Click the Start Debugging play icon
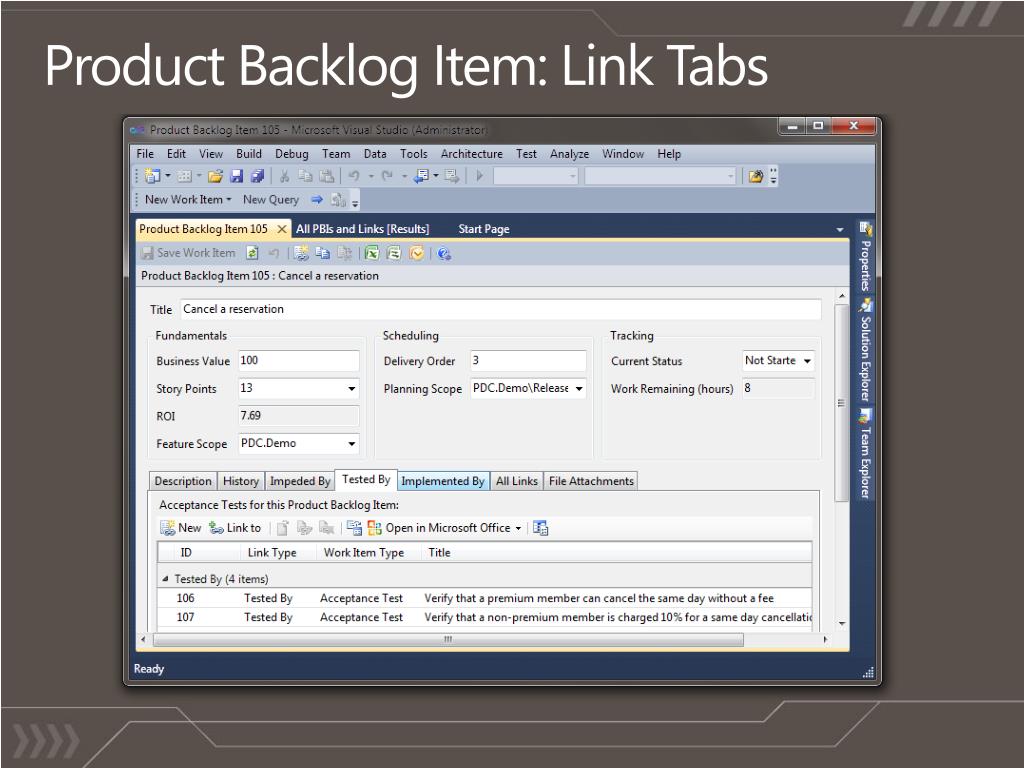 pyautogui.click(x=479, y=176)
